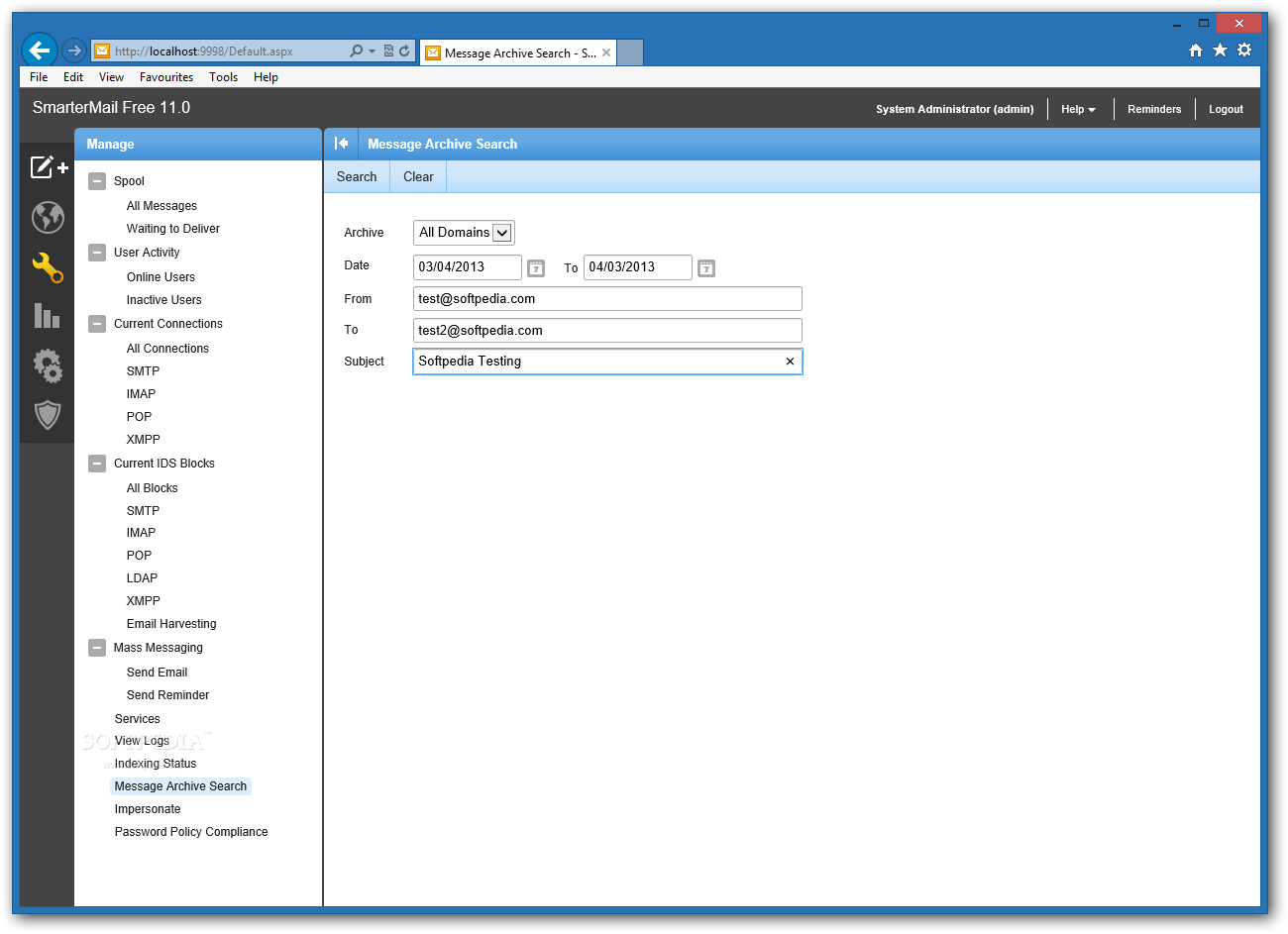Clear the Subject field with X icon
The image size is (1288, 934).
790,362
